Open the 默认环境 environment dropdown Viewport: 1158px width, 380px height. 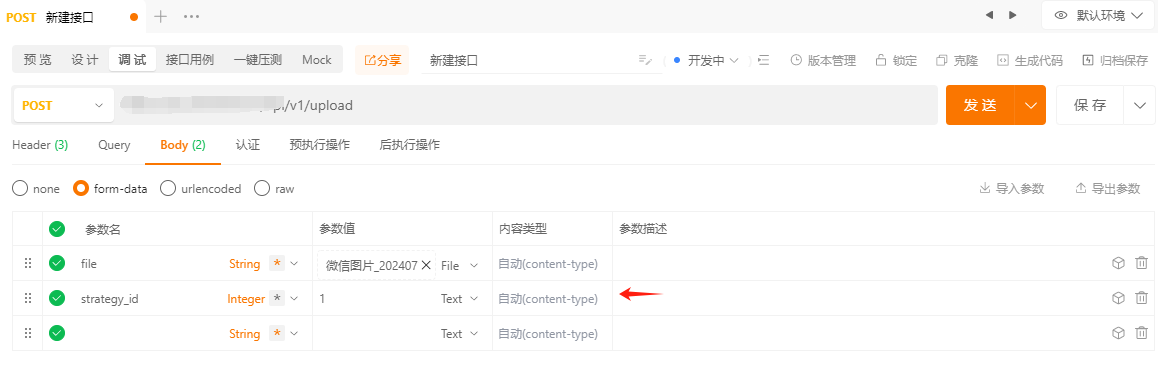click(1098, 15)
